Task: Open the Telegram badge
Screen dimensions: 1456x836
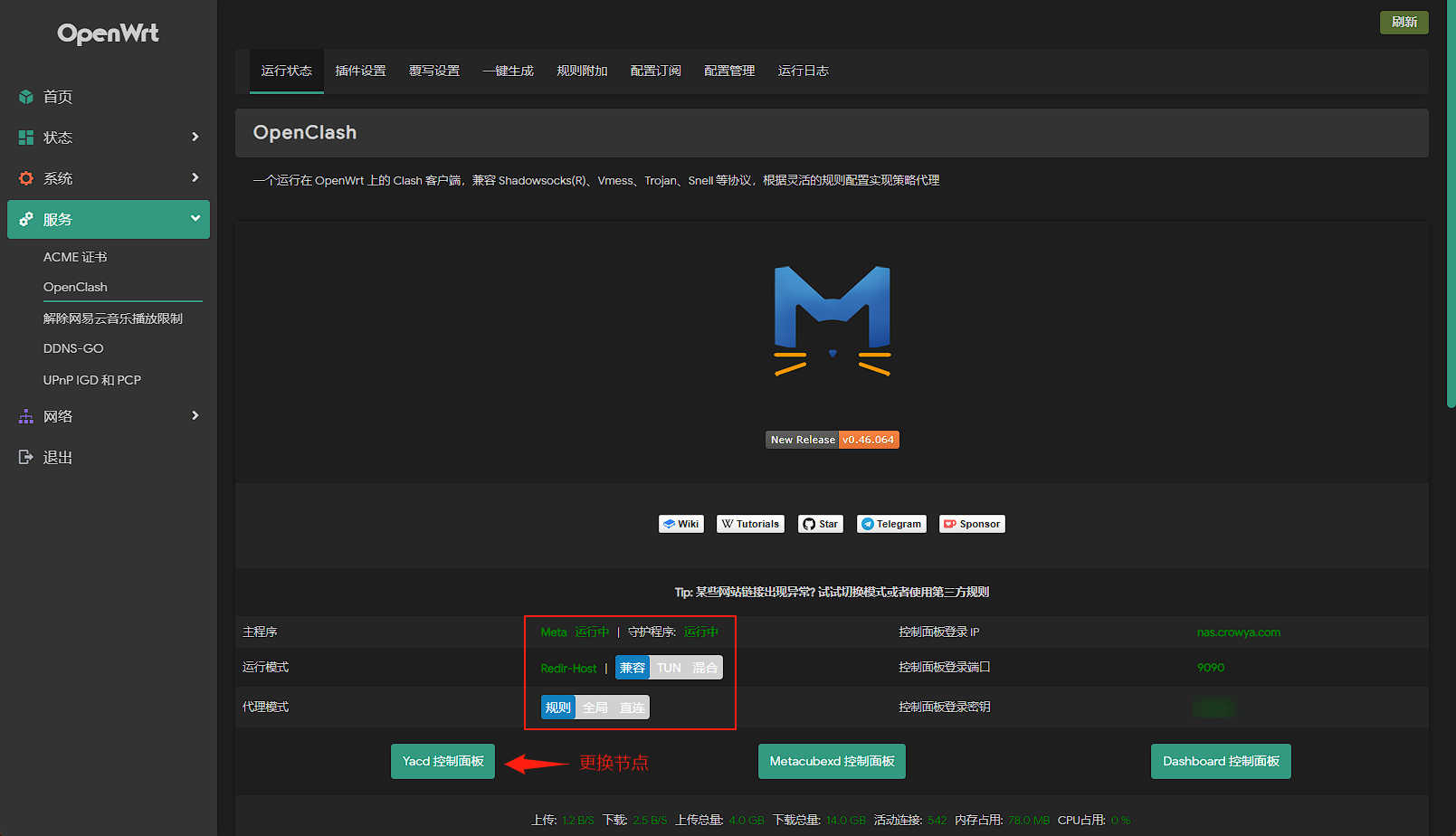Action: 891,524
